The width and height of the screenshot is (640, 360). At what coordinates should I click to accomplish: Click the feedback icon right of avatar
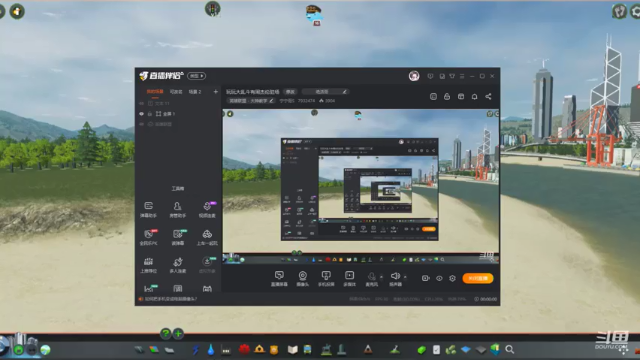(x=430, y=76)
